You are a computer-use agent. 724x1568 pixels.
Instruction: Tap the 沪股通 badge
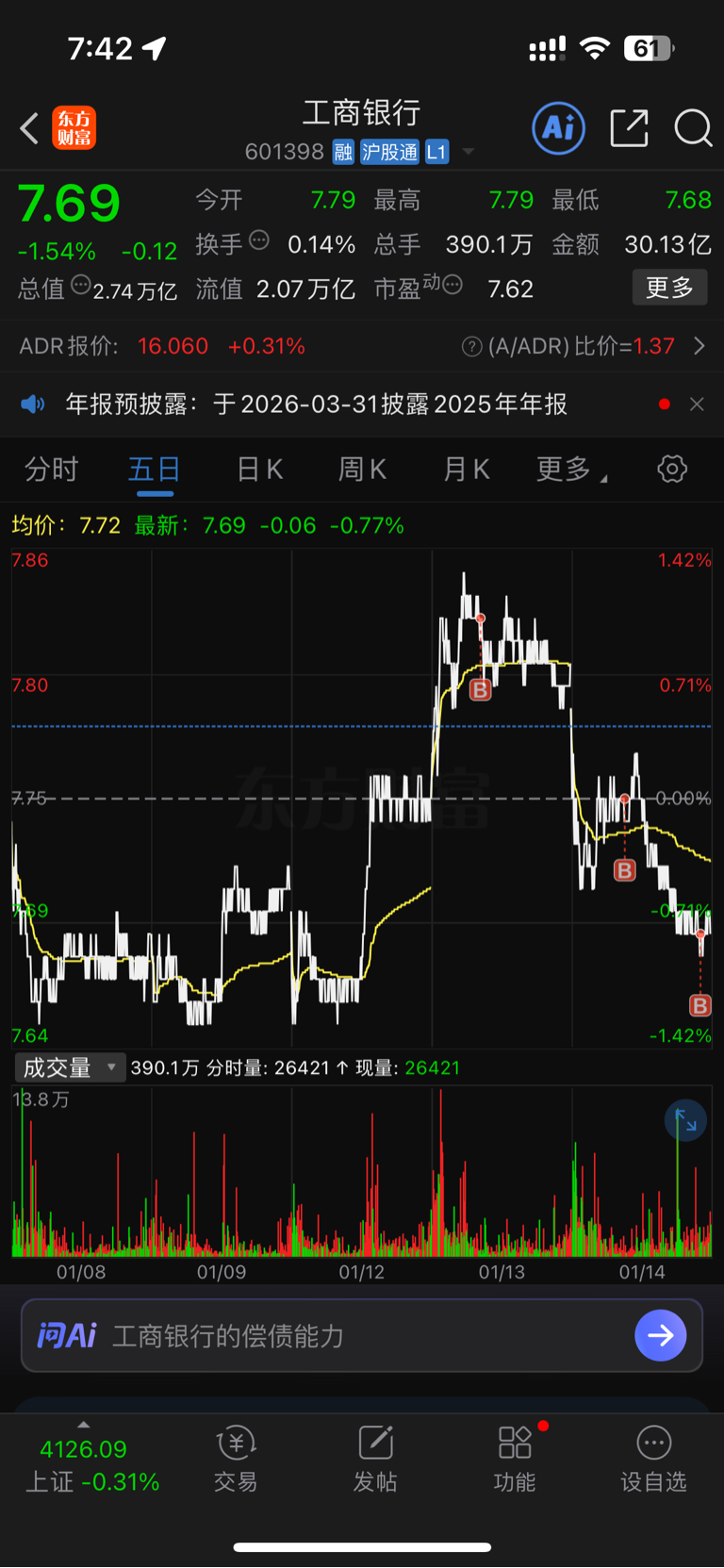(x=389, y=152)
